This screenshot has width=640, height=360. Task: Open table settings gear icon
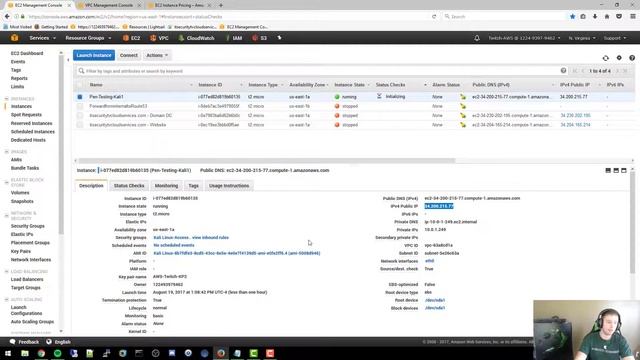click(x=619, y=58)
